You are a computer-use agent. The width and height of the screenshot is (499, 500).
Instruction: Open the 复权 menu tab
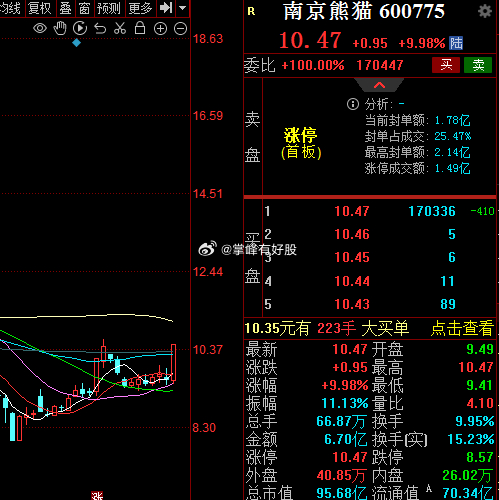tap(40, 8)
